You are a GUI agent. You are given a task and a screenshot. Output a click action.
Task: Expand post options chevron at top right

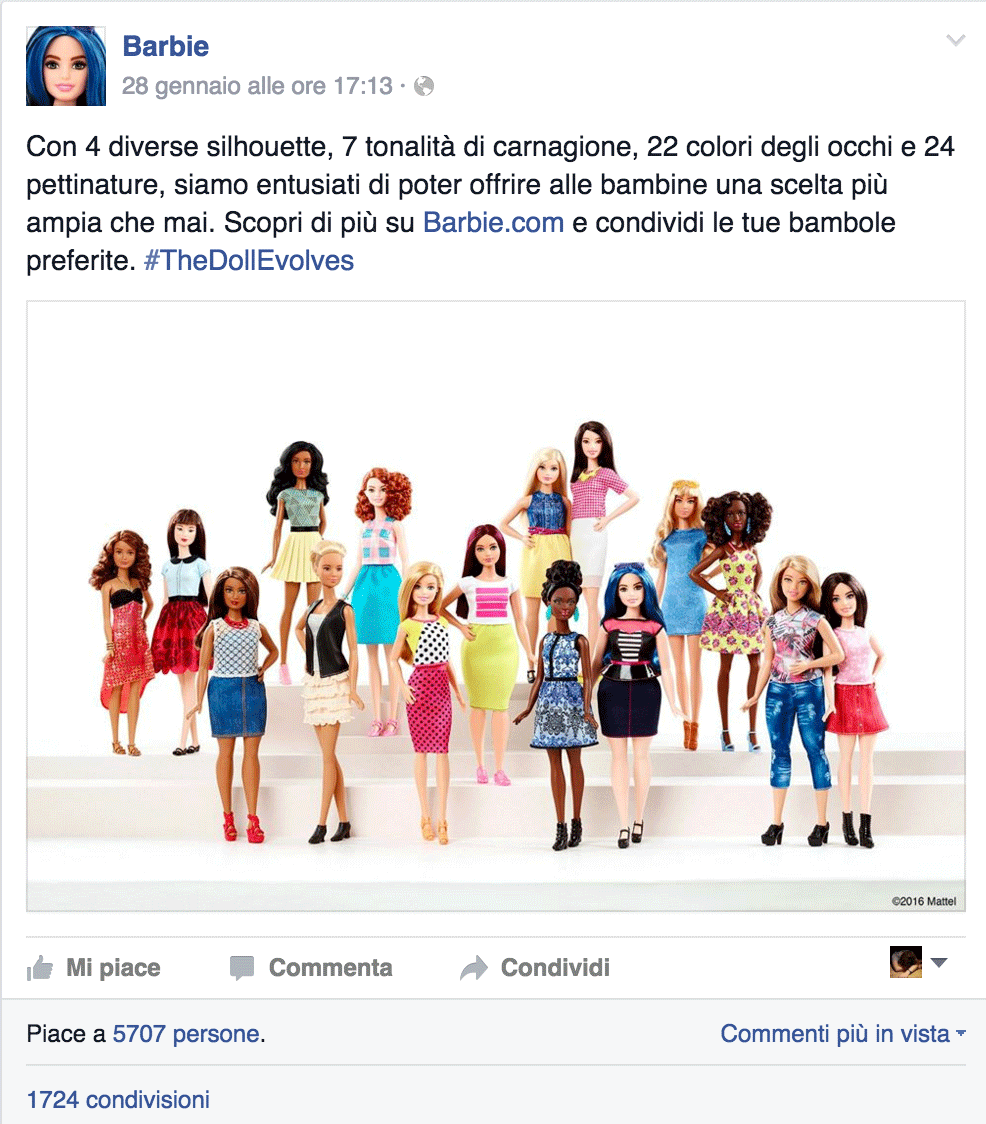pos(955,40)
